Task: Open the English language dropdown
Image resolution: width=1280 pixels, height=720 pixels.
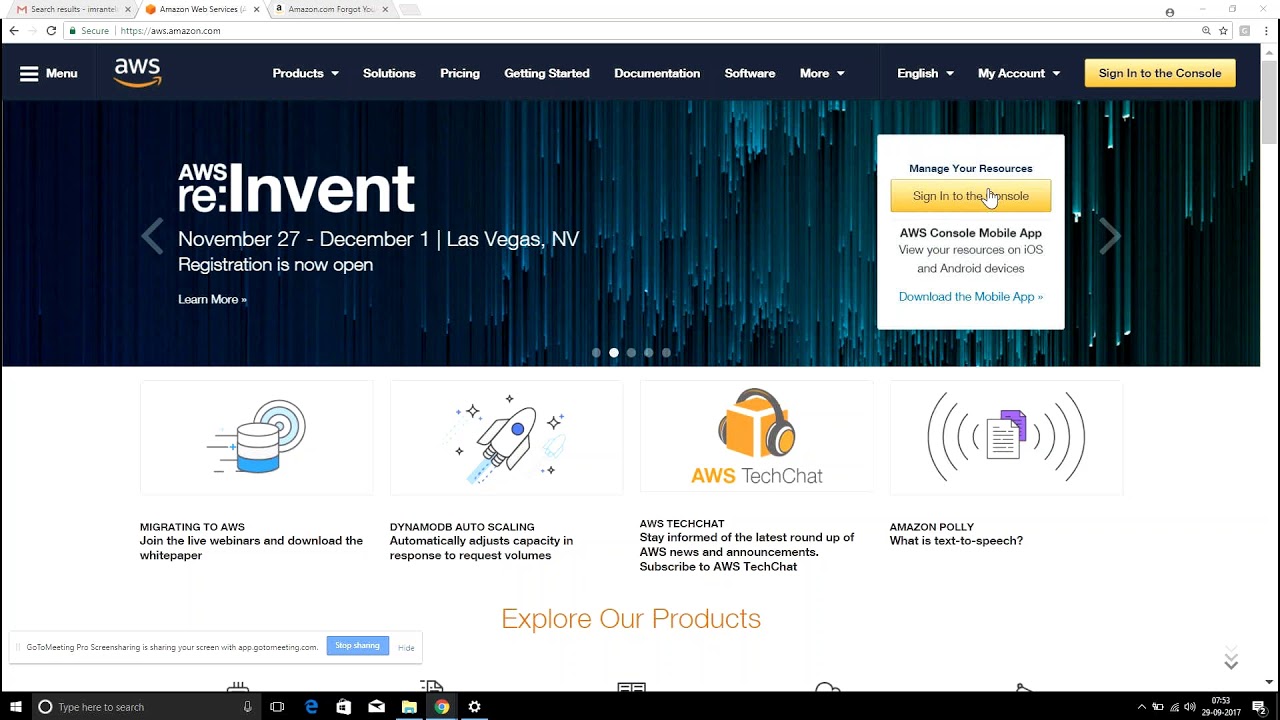Action: click(x=925, y=73)
